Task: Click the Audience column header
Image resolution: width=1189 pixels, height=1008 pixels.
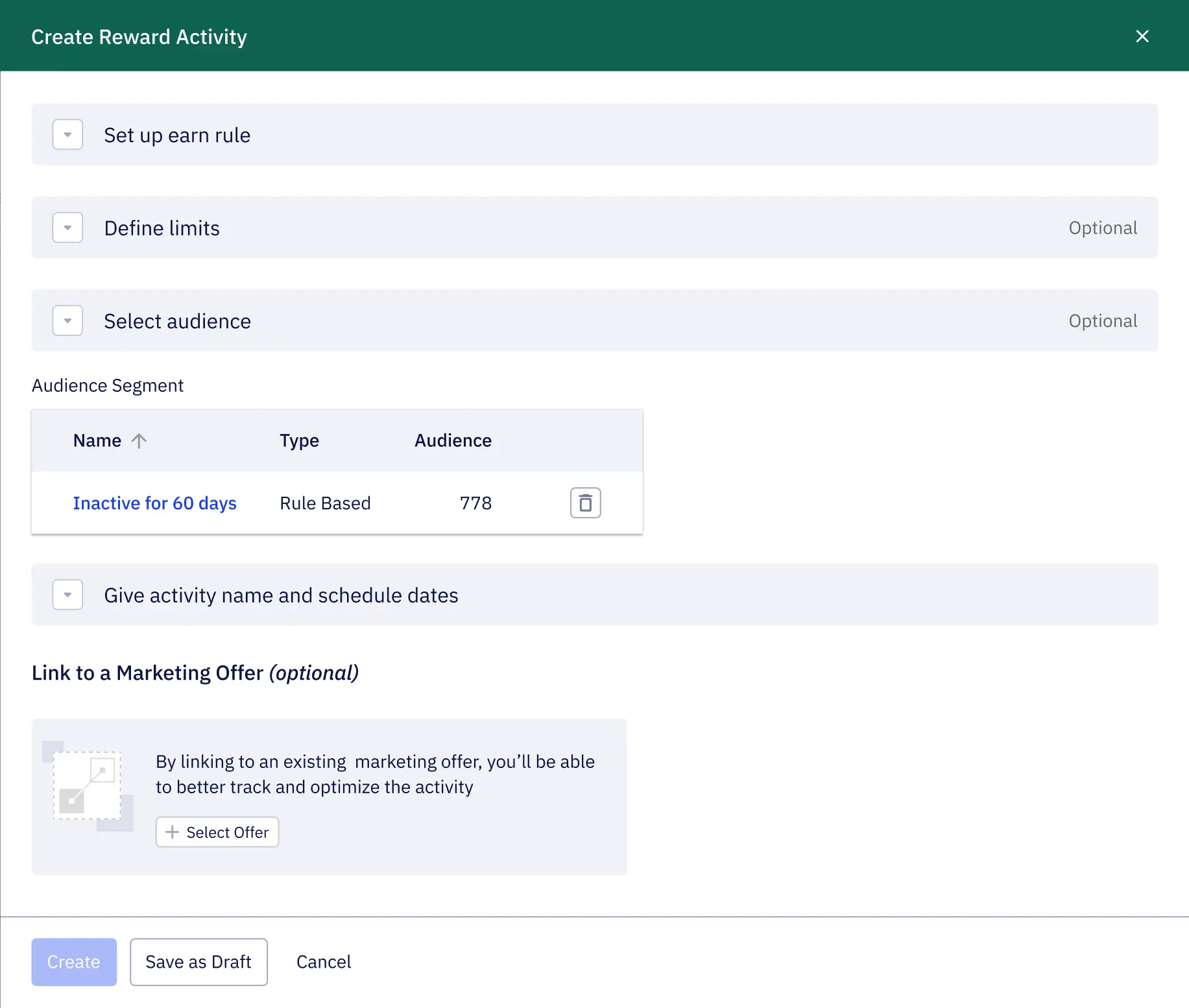Action: (453, 441)
